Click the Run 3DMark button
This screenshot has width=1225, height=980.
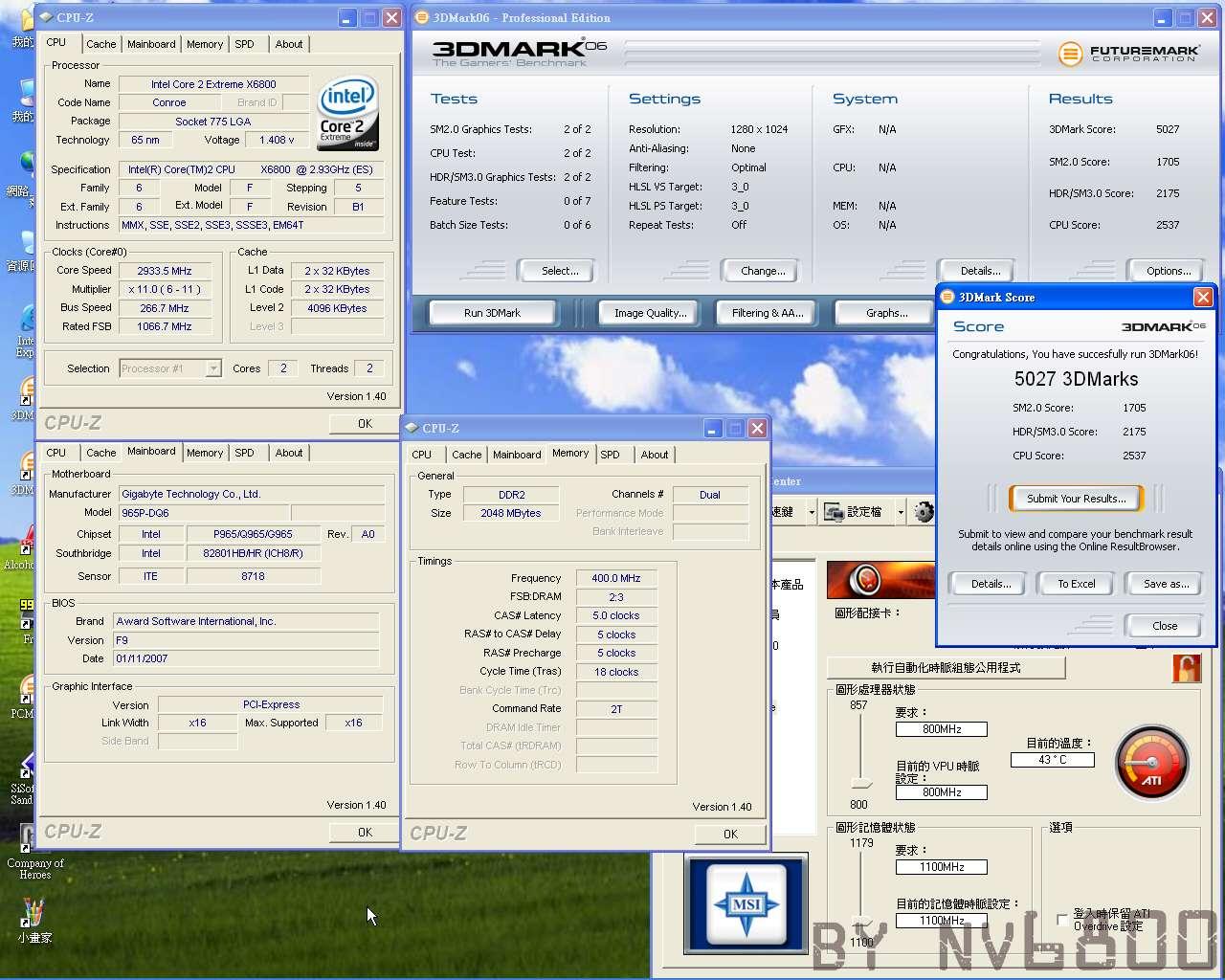pyautogui.click(x=492, y=313)
